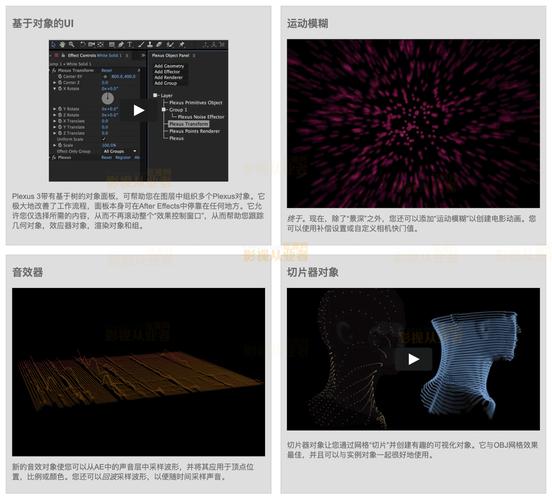
Task: Click the heading 音效器
Action: (27, 272)
